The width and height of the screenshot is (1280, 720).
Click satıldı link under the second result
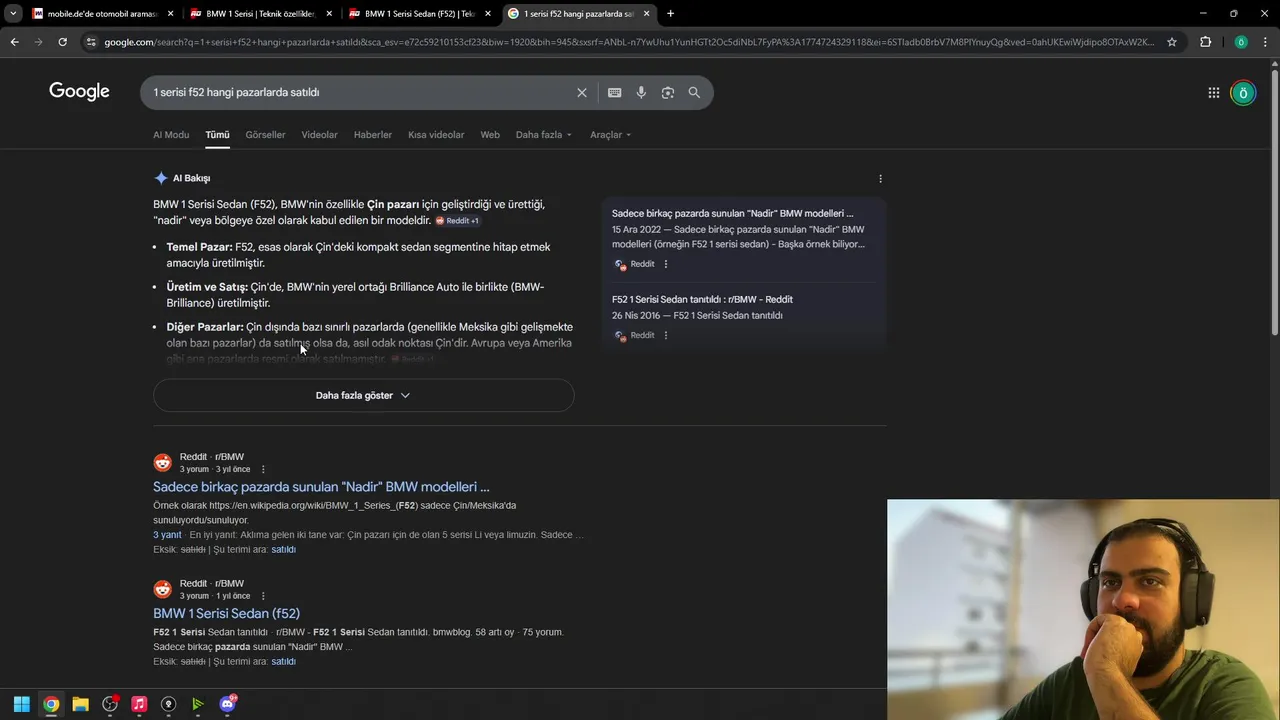(x=283, y=661)
